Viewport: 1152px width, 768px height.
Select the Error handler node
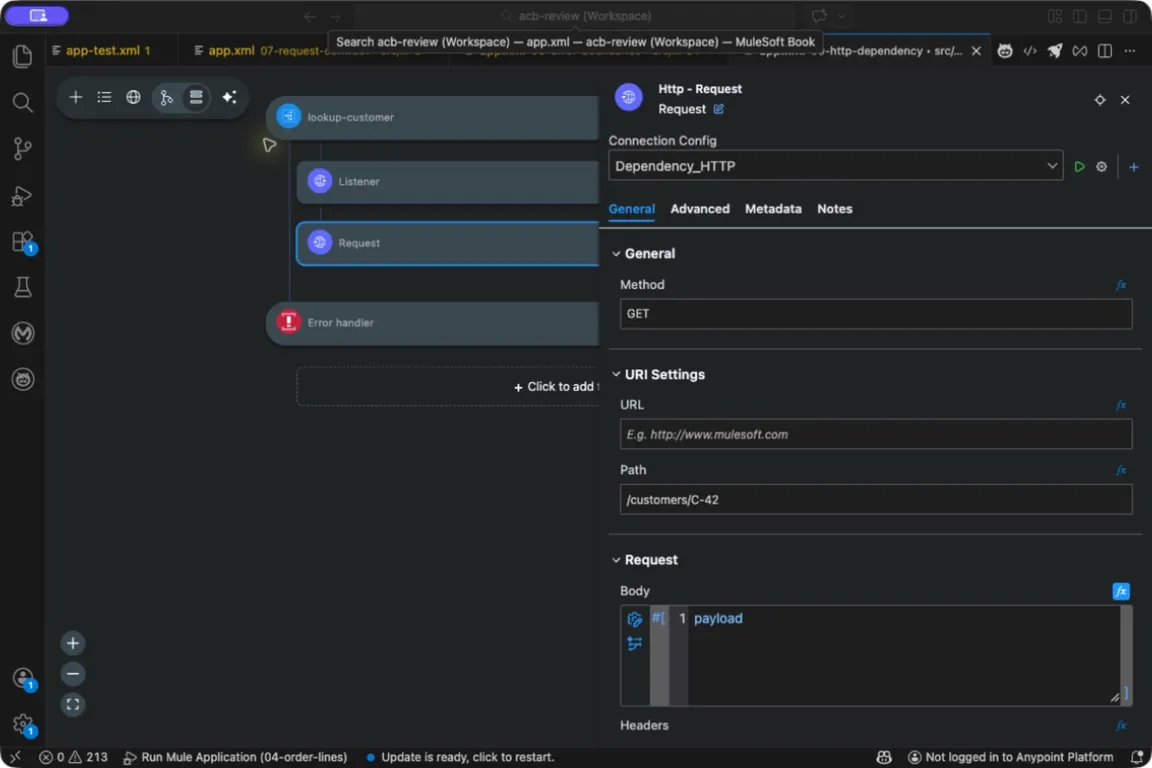click(x=433, y=323)
